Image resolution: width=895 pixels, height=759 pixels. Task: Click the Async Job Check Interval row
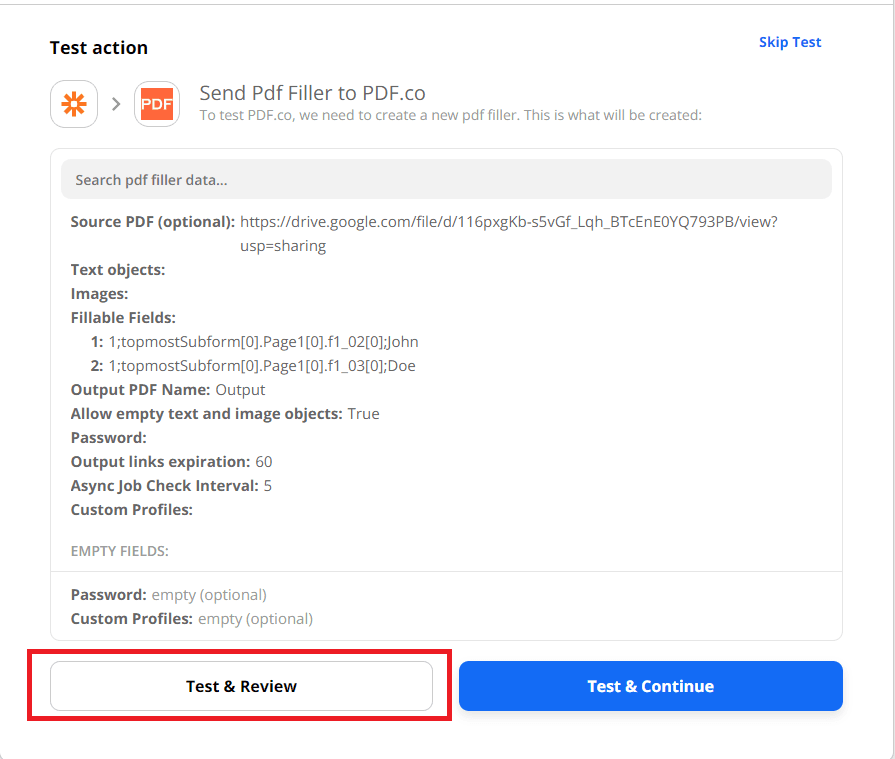pos(171,486)
